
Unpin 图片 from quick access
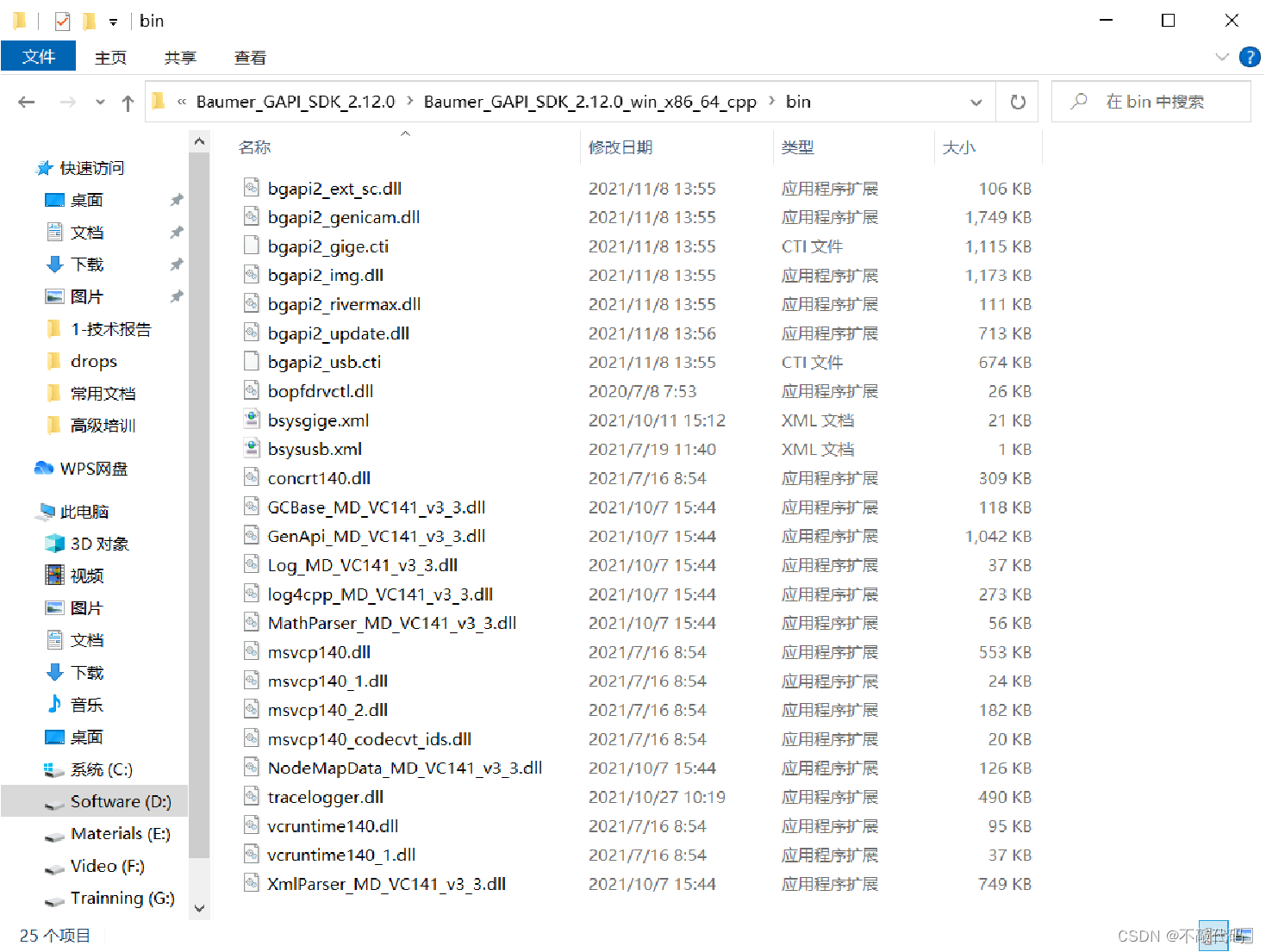176,296
